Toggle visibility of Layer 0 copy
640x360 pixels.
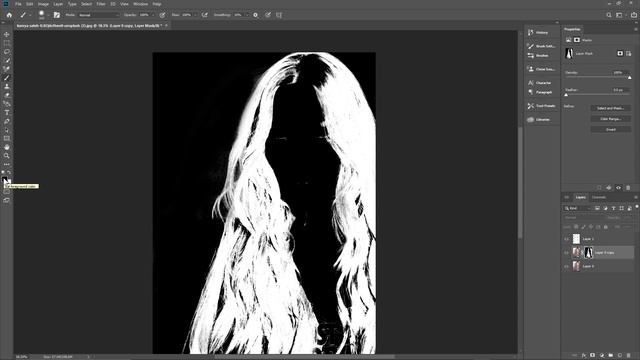567,253
